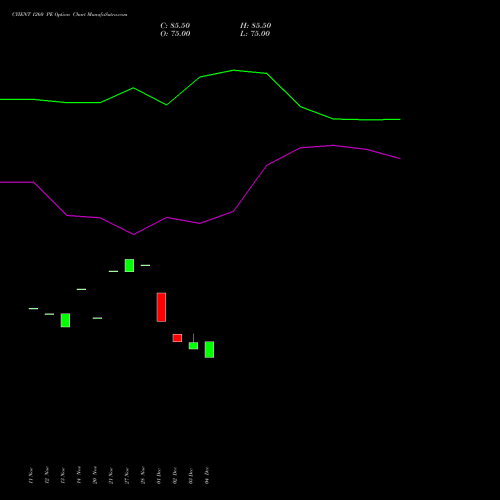Click the '27 Nov' date axis label
500x500 pixels.
(127, 475)
